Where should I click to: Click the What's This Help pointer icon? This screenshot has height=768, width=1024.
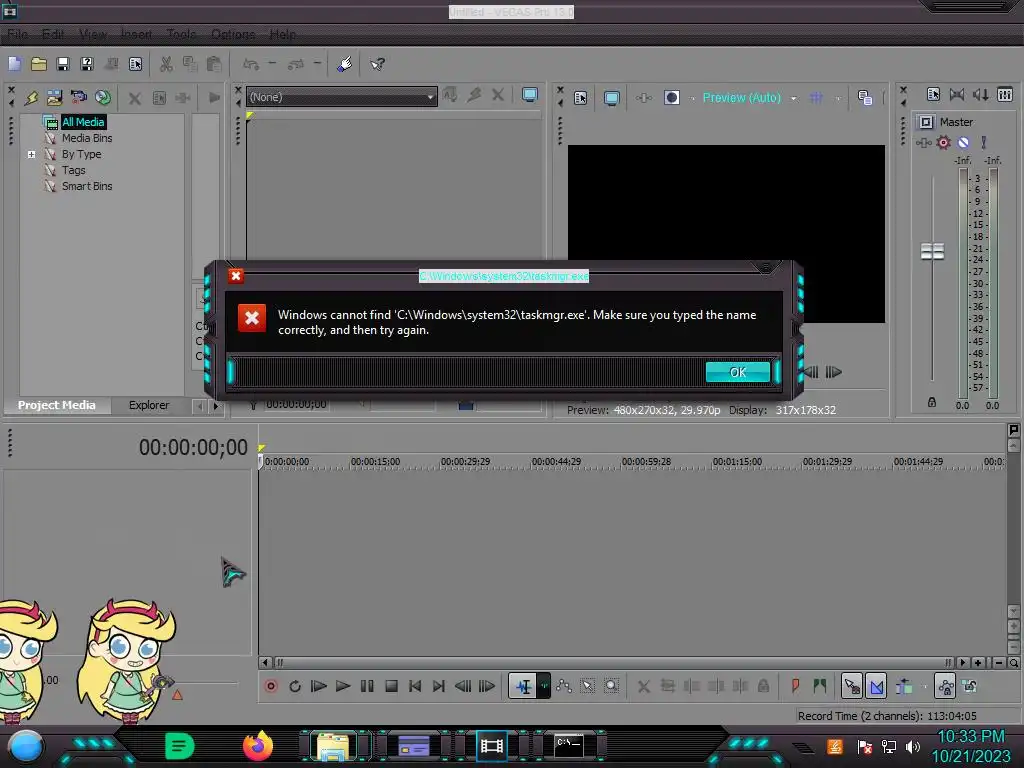[x=377, y=64]
